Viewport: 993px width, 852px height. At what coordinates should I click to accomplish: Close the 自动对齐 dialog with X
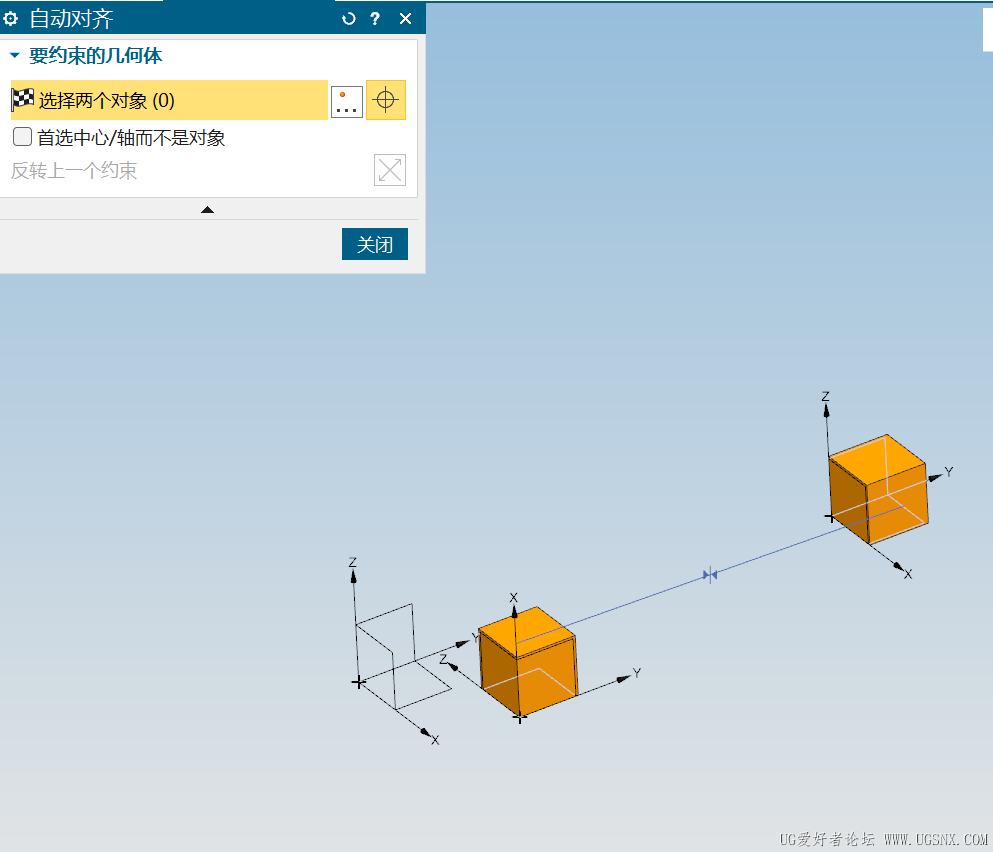tap(405, 18)
